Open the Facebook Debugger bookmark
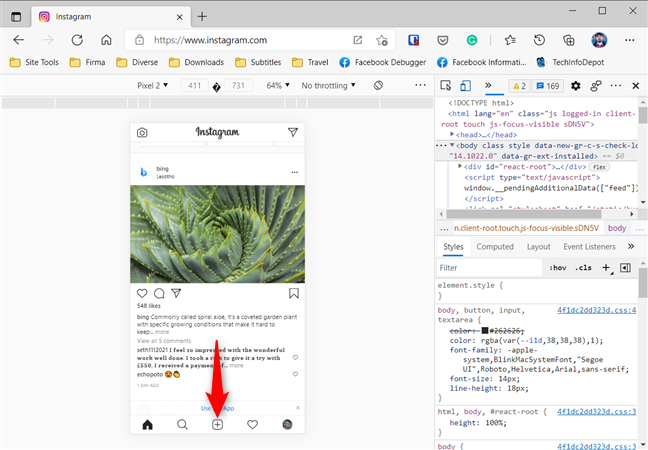This screenshot has width=648, height=450. [383, 62]
